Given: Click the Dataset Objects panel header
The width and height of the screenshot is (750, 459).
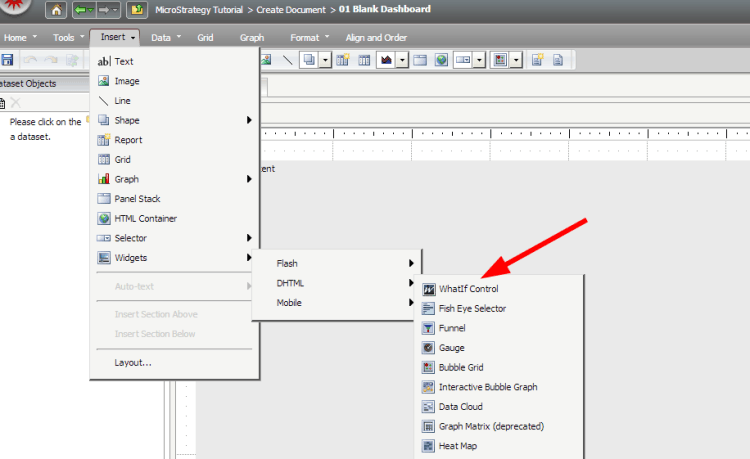Looking at the screenshot, I should click(x=44, y=83).
